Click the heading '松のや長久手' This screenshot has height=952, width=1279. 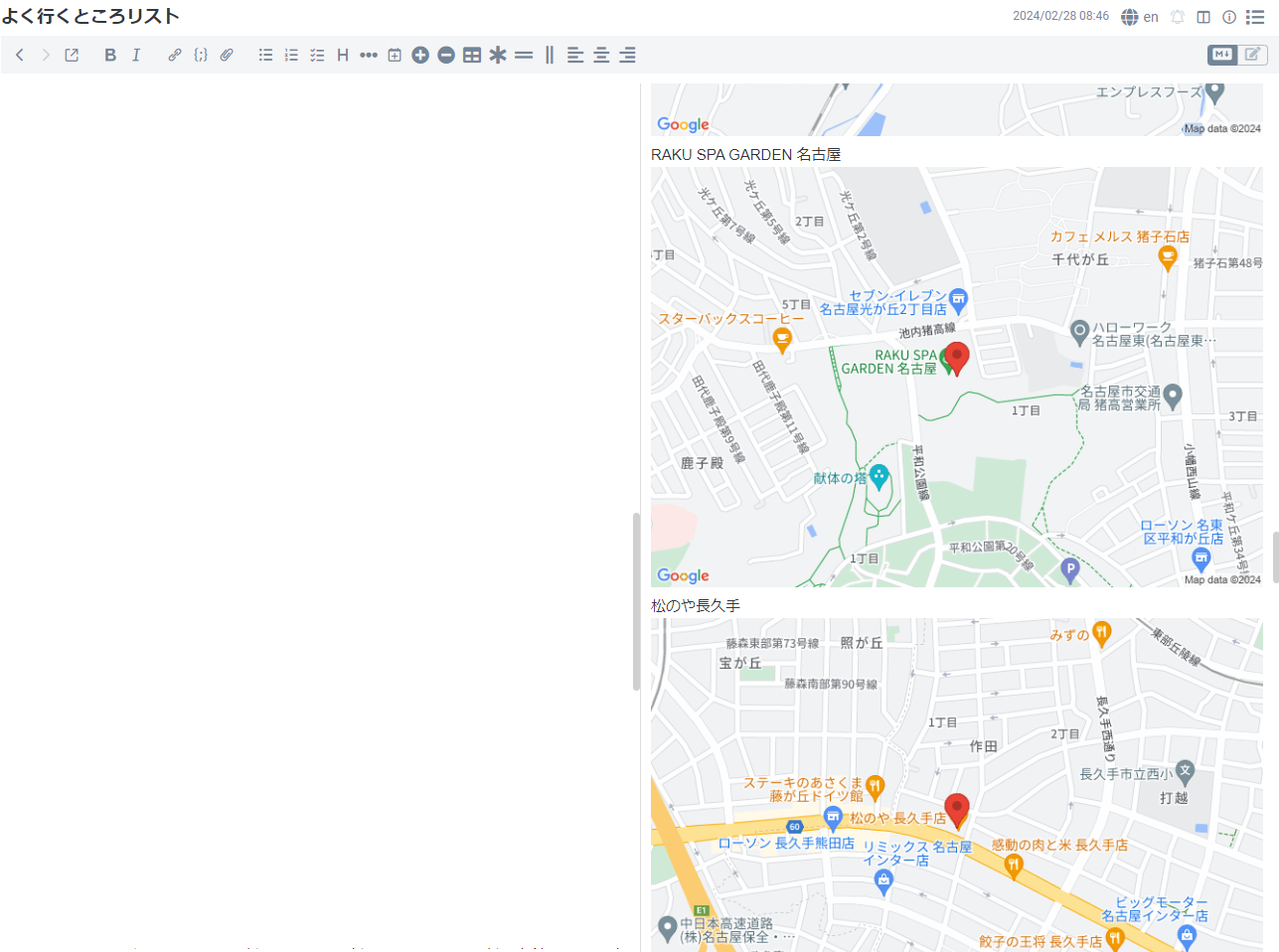tap(696, 605)
